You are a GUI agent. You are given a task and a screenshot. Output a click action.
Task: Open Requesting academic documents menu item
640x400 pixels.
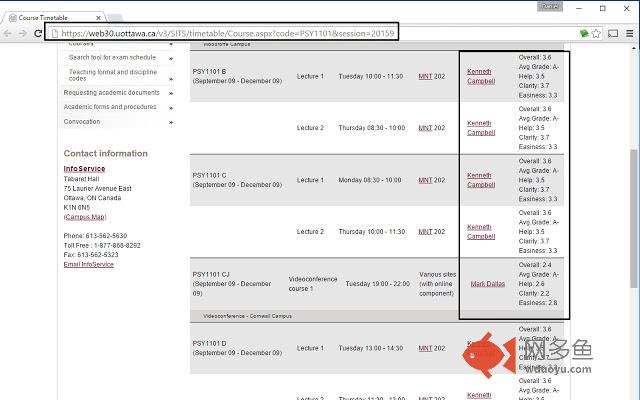tap(111, 93)
